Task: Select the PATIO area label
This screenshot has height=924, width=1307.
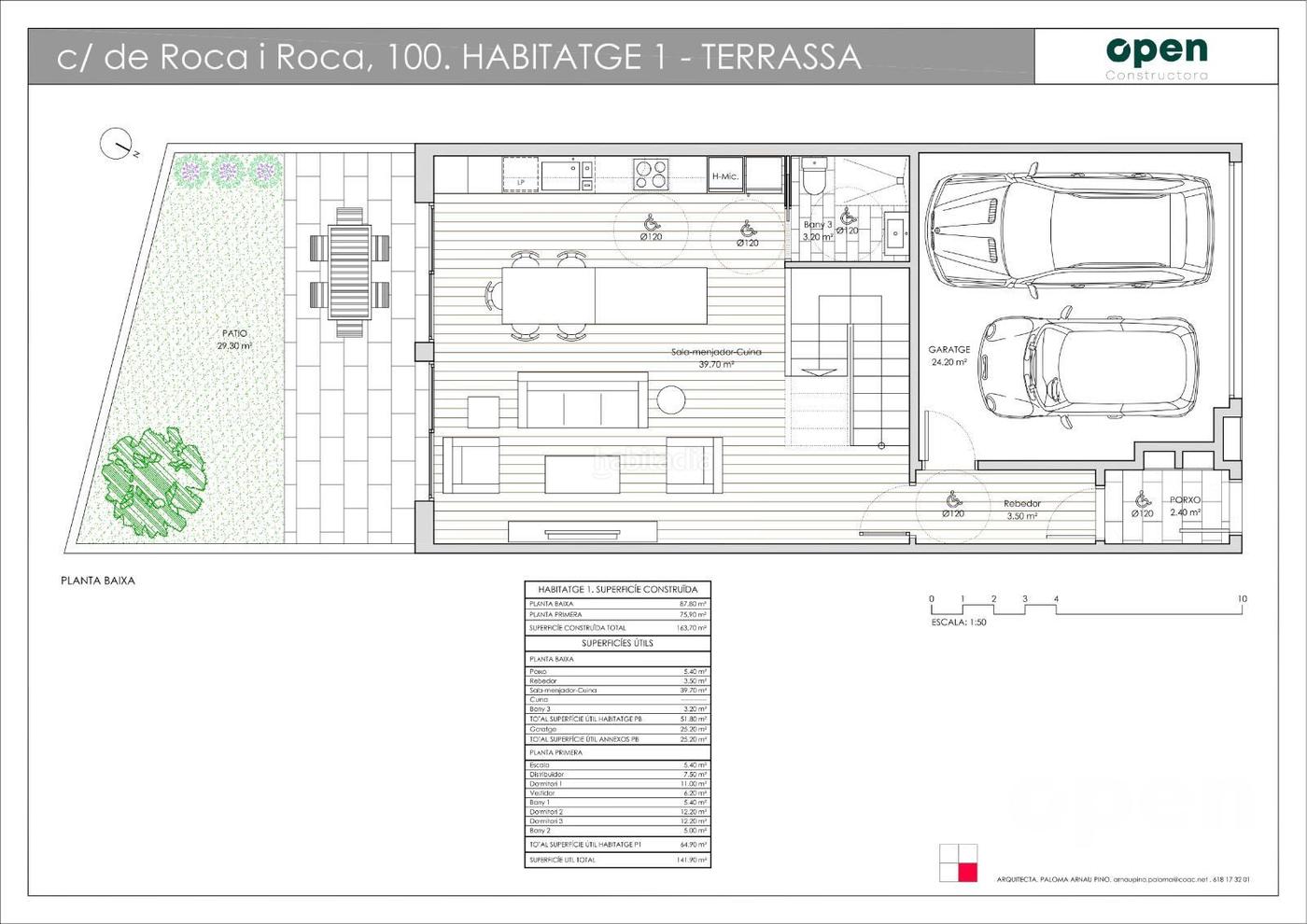Action: 234,333
